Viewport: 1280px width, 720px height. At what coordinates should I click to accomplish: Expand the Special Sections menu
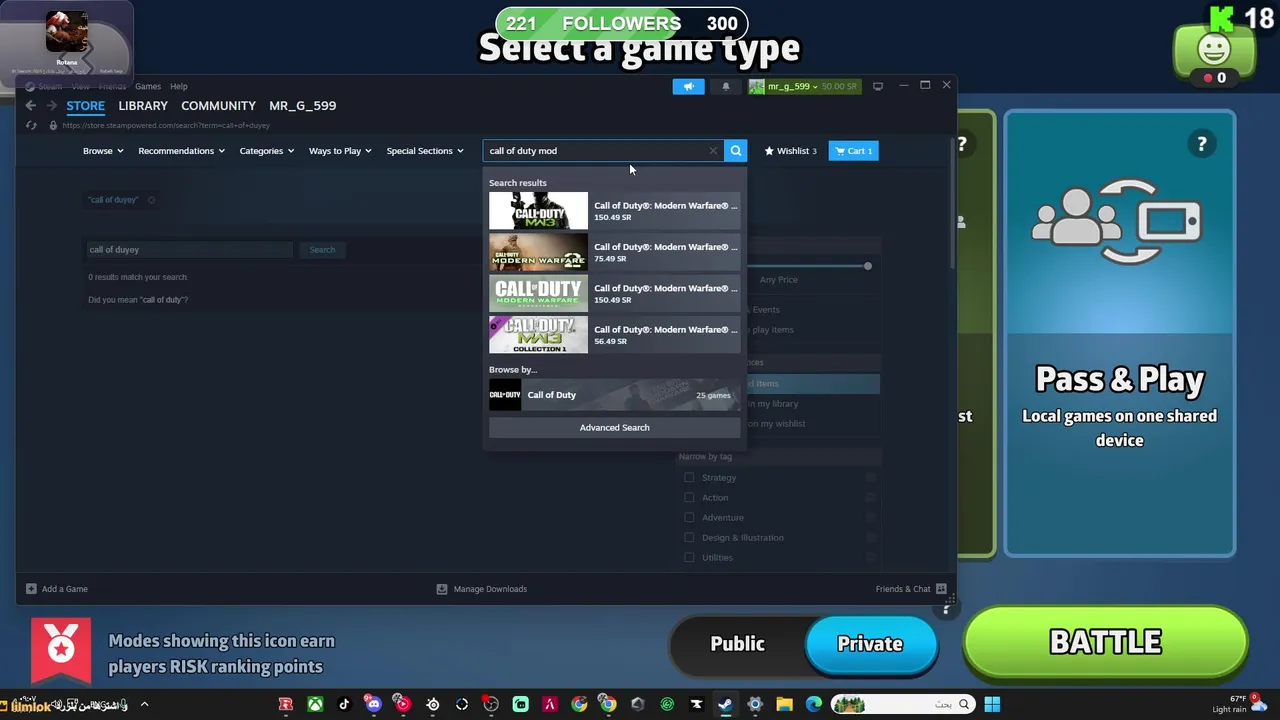(x=425, y=151)
